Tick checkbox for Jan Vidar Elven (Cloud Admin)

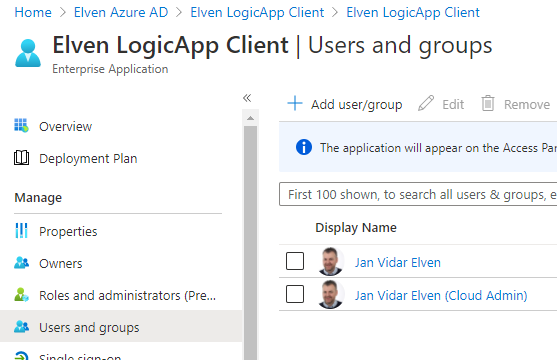[295, 294]
